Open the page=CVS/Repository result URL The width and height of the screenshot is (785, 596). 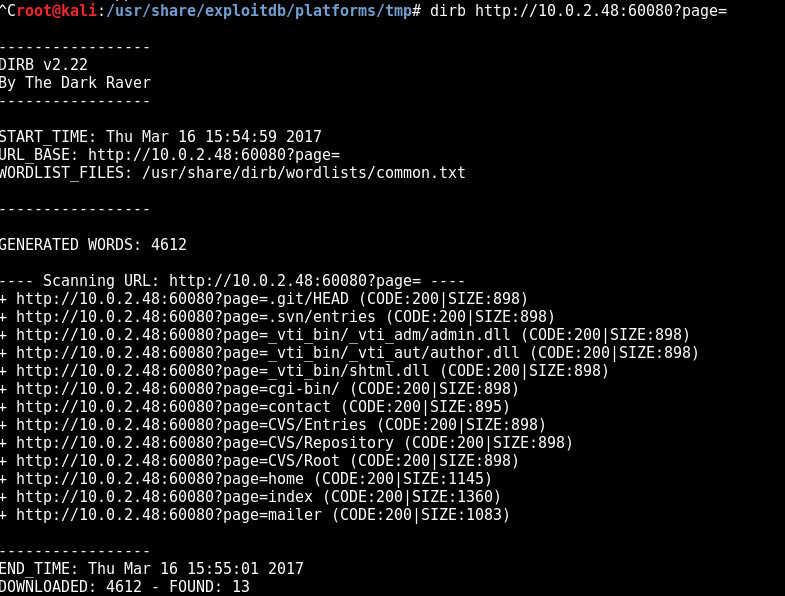tap(205, 443)
